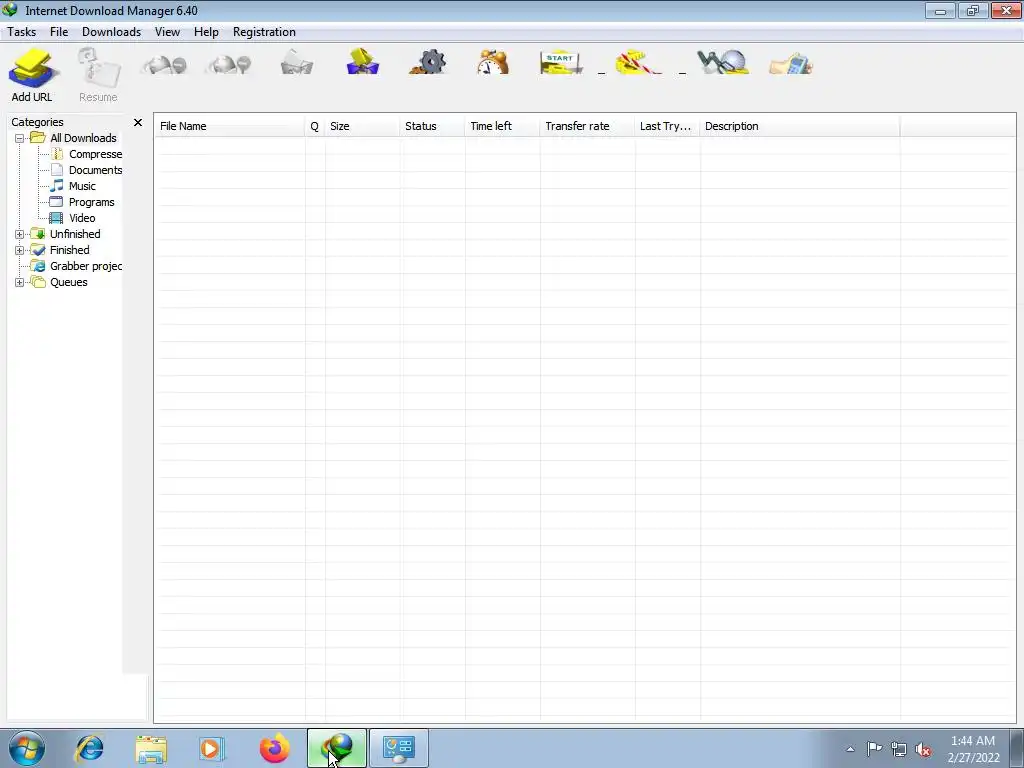Image resolution: width=1024 pixels, height=768 pixels.
Task: Show hidden system tray icons
Action: [x=850, y=749]
